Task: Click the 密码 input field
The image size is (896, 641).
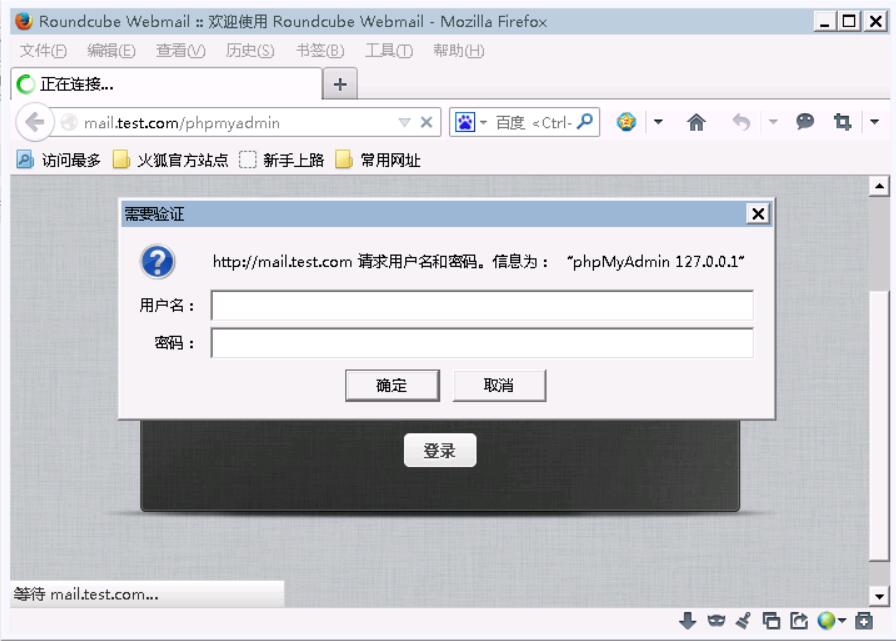Action: (x=482, y=343)
